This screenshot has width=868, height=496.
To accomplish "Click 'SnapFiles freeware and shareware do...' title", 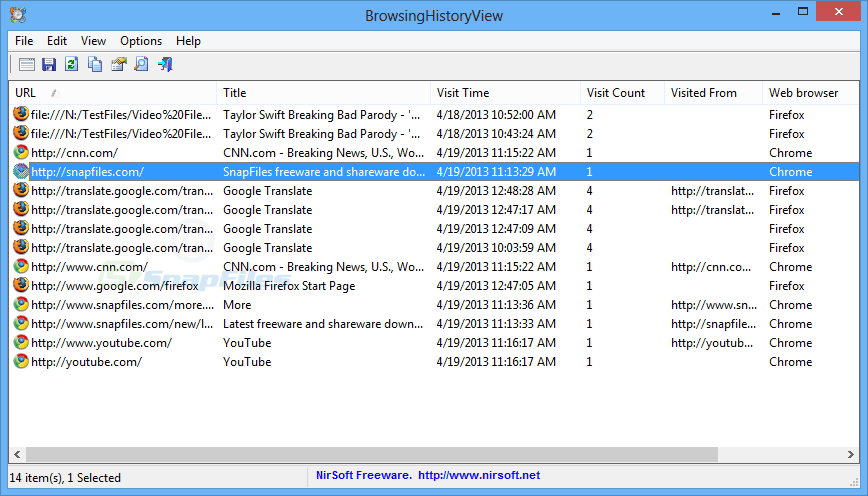I will [x=324, y=172].
